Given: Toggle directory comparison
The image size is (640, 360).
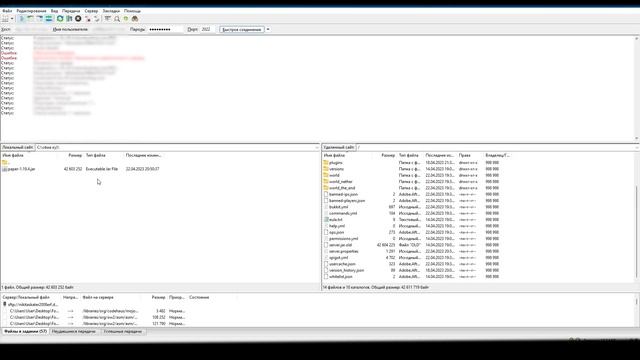Looking at the screenshot, I should 117,19.
